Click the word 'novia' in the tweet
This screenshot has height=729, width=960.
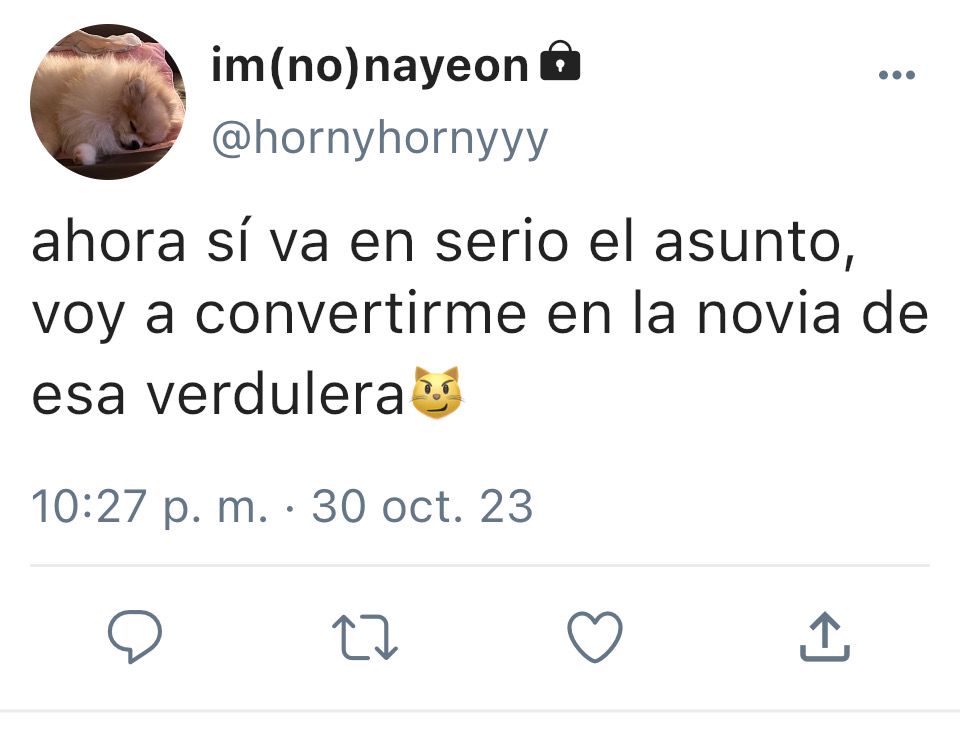click(x=769, y=315)
